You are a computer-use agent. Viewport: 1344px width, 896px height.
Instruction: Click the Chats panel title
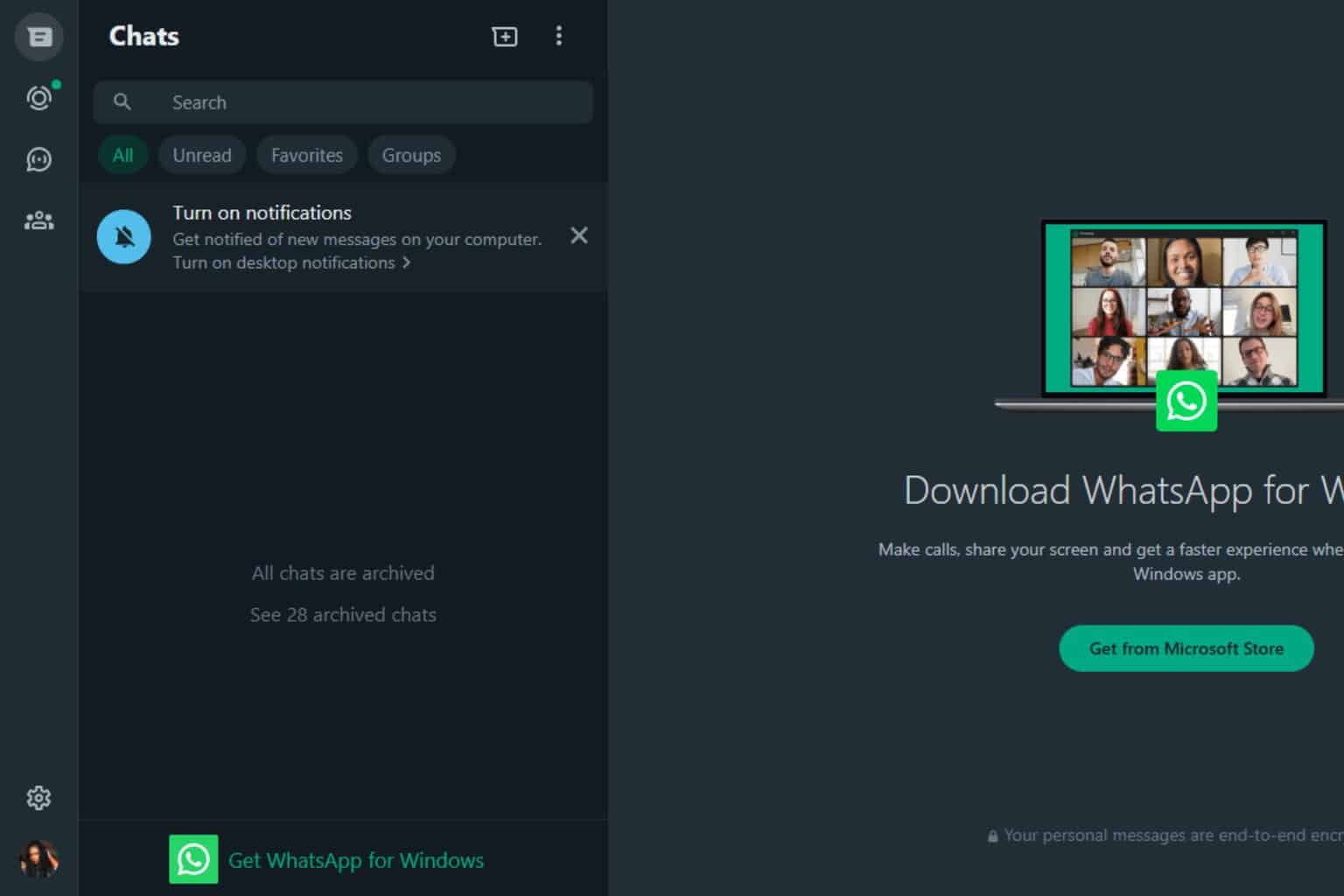[x=144, y=36]
